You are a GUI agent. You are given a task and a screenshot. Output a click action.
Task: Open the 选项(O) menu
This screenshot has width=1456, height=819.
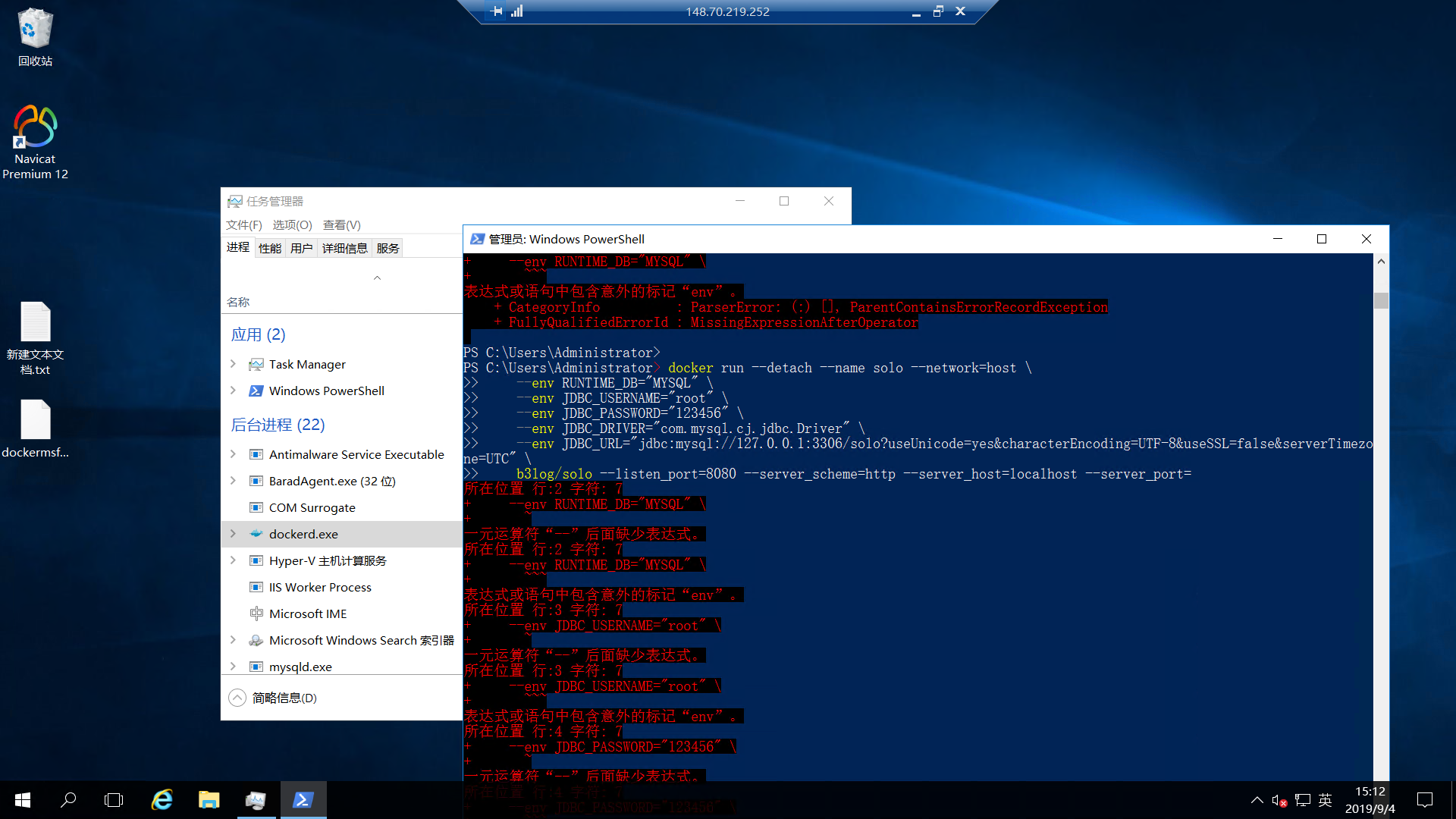(292, 225)
